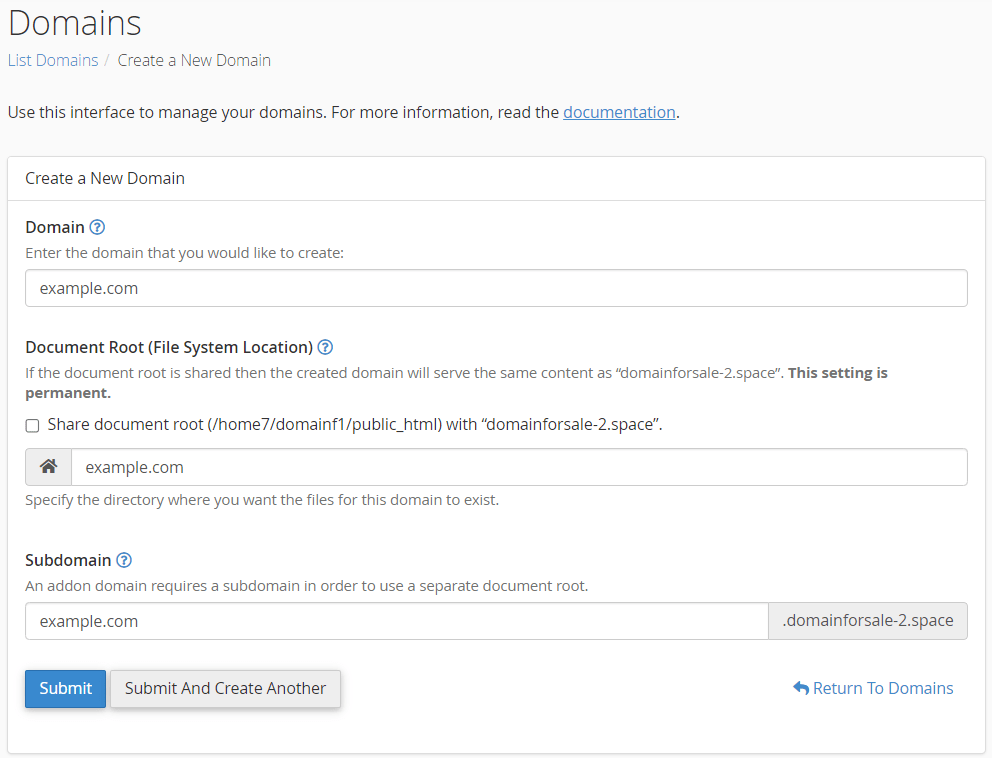Click the Subdomain section label

pos(69,560)
